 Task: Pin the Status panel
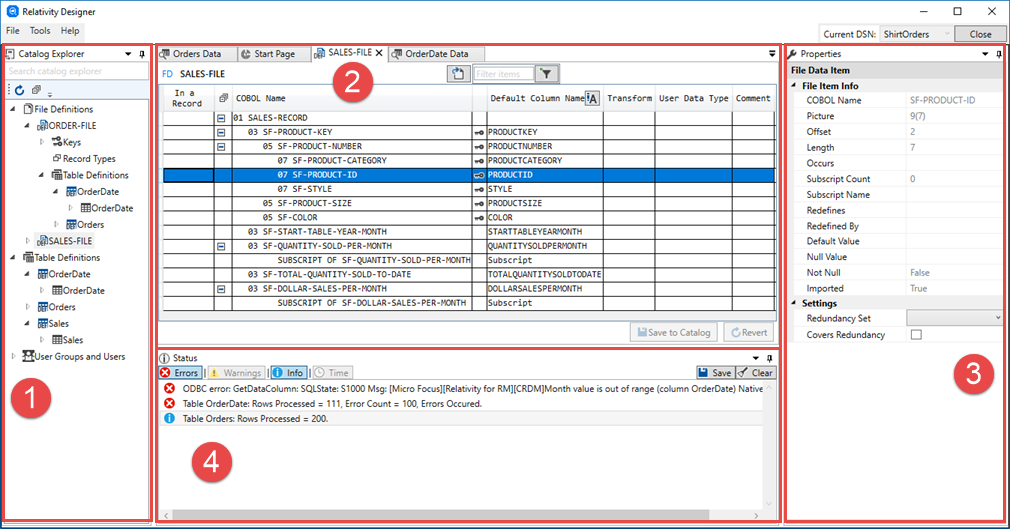point(770,357)
